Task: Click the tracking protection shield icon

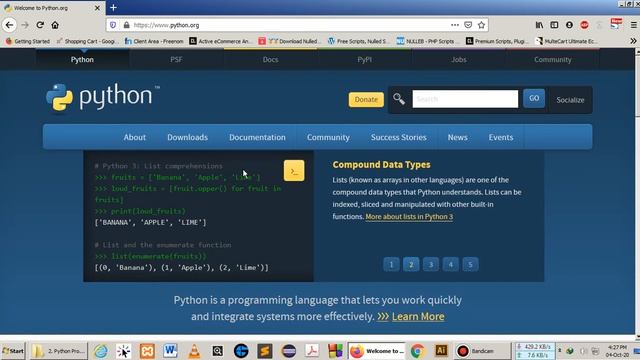Action: [113, 25]
